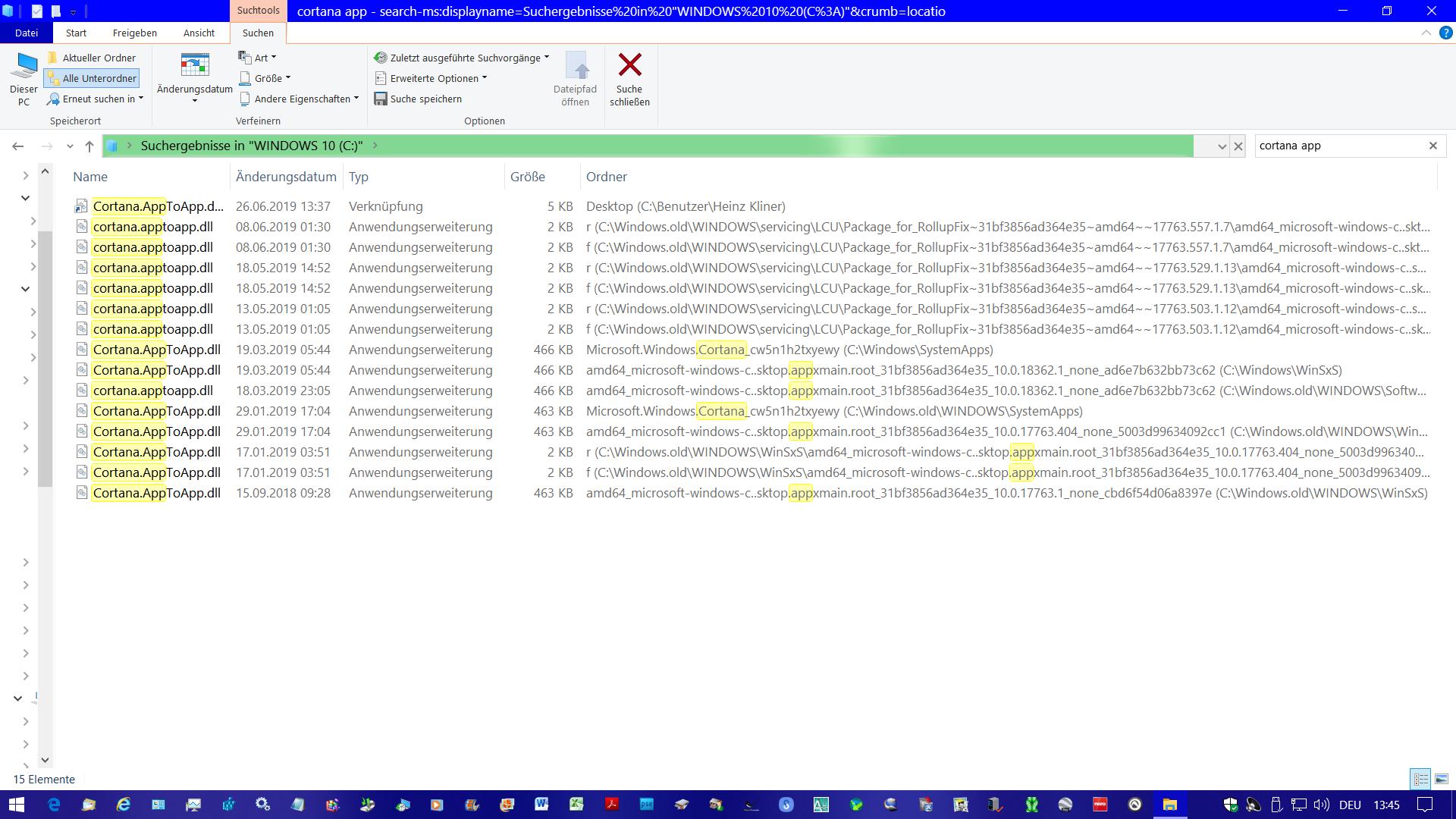Viewport: 1456px width, 819px height.
Task: Launch Excel from the taskbar
Action: [576, 805]
